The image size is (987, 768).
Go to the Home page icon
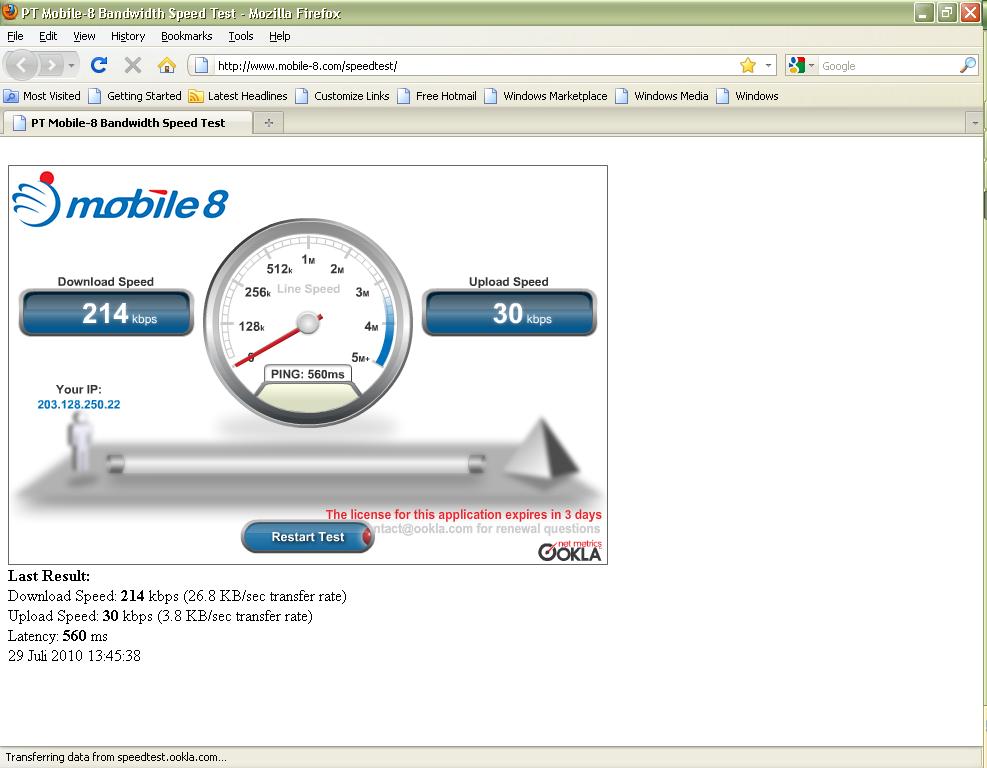tap(167, 65)
